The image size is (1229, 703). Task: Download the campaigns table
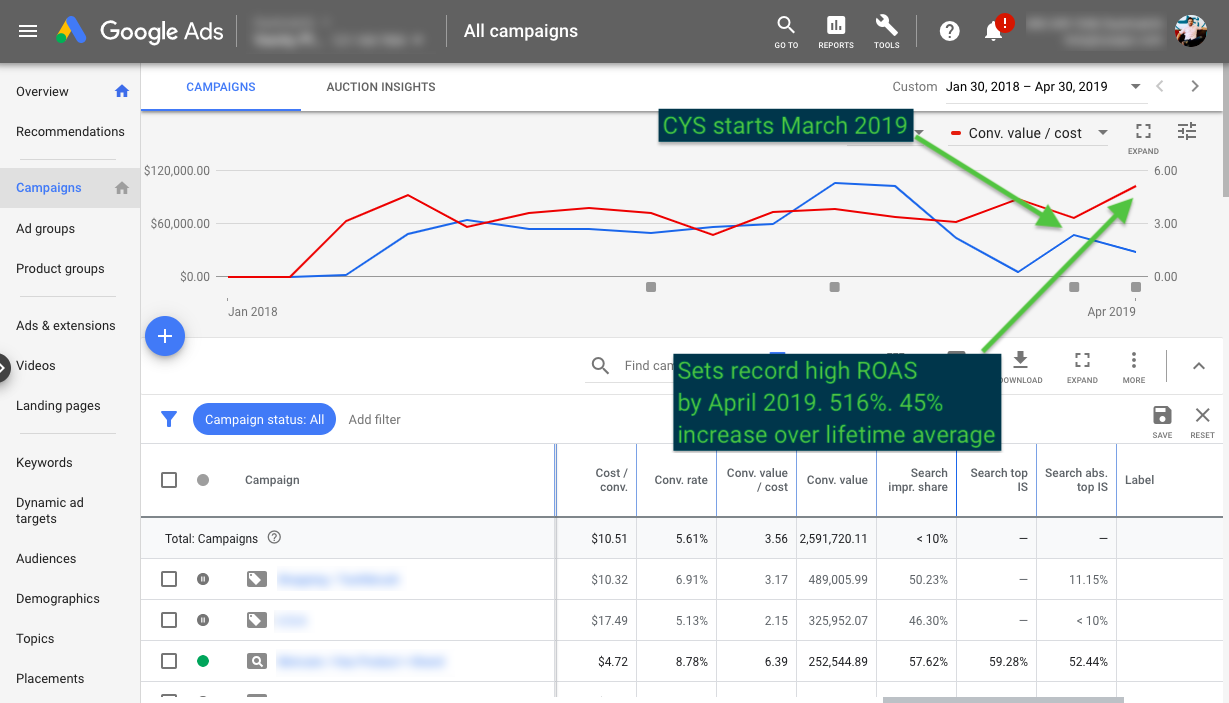tap(1020, 366)
